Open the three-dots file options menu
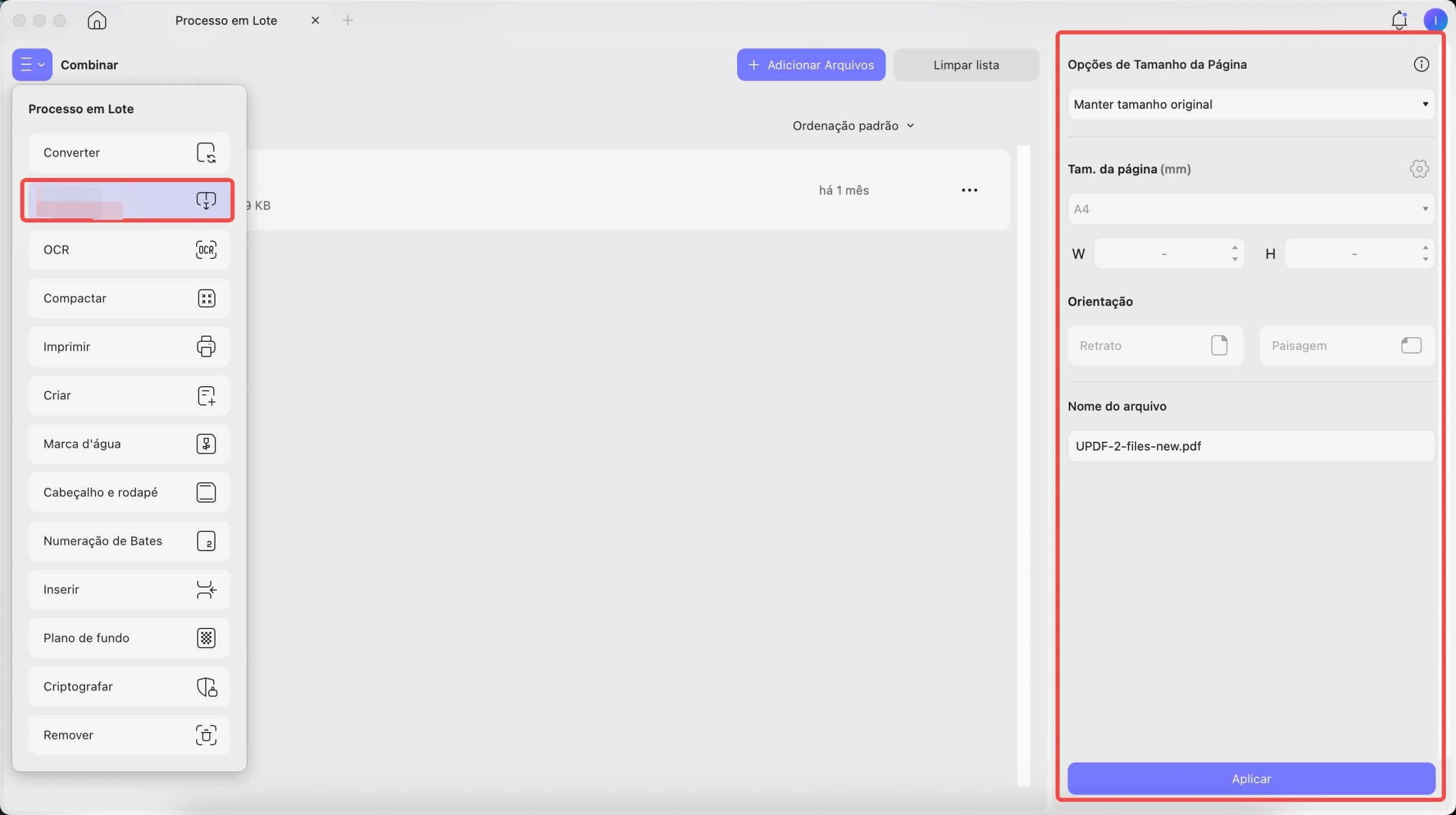The height and width of the screenshot is (815, 1456). pos(969,190)
